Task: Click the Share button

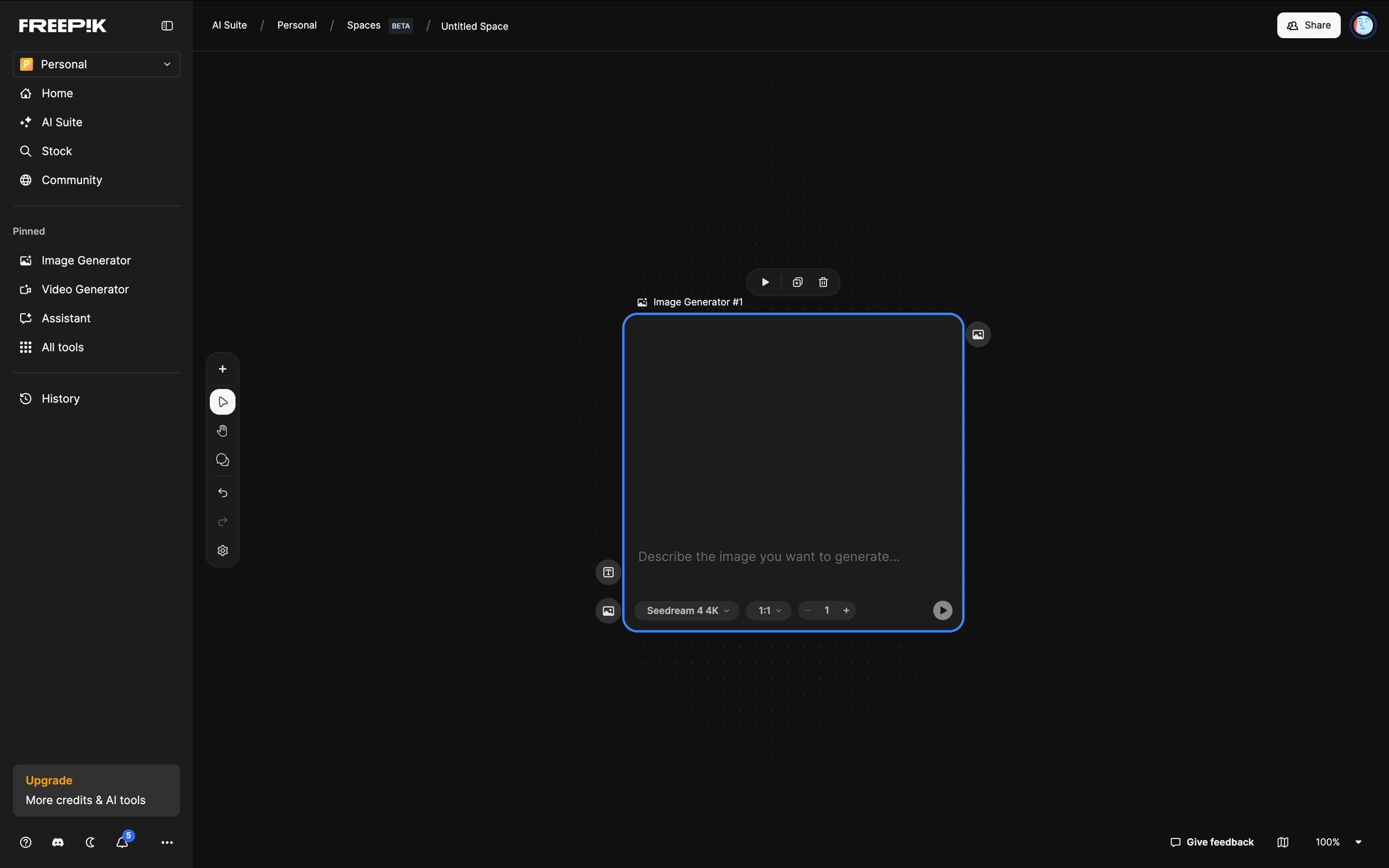Action: tap(1308, 26)
